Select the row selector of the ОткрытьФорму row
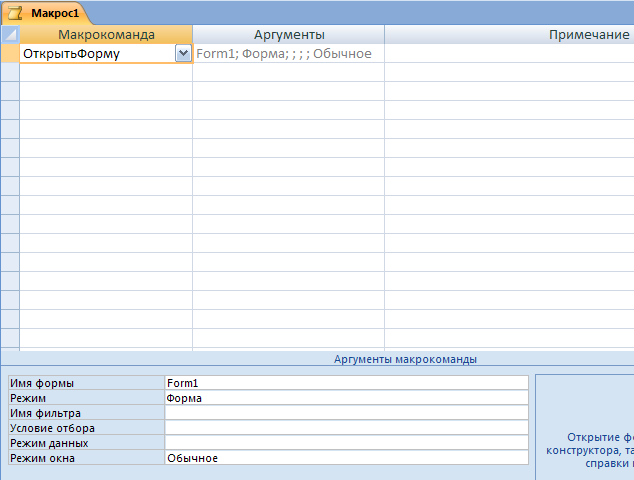 tap(10, 53)
